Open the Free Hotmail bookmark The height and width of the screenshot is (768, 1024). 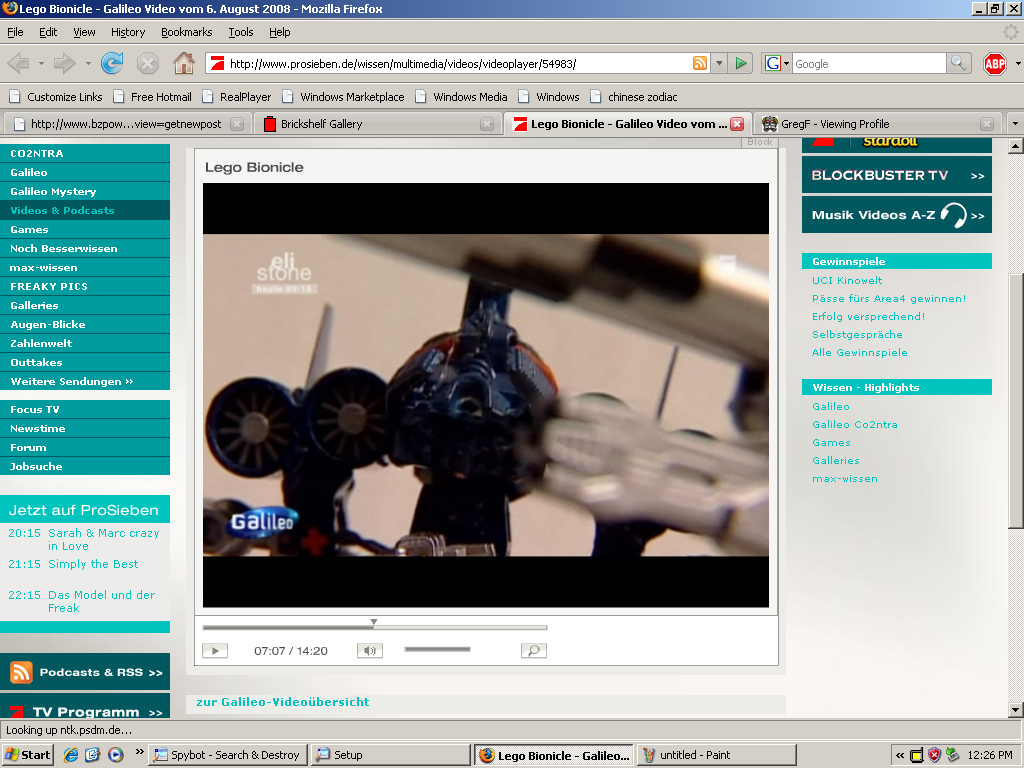coord(153,97)
